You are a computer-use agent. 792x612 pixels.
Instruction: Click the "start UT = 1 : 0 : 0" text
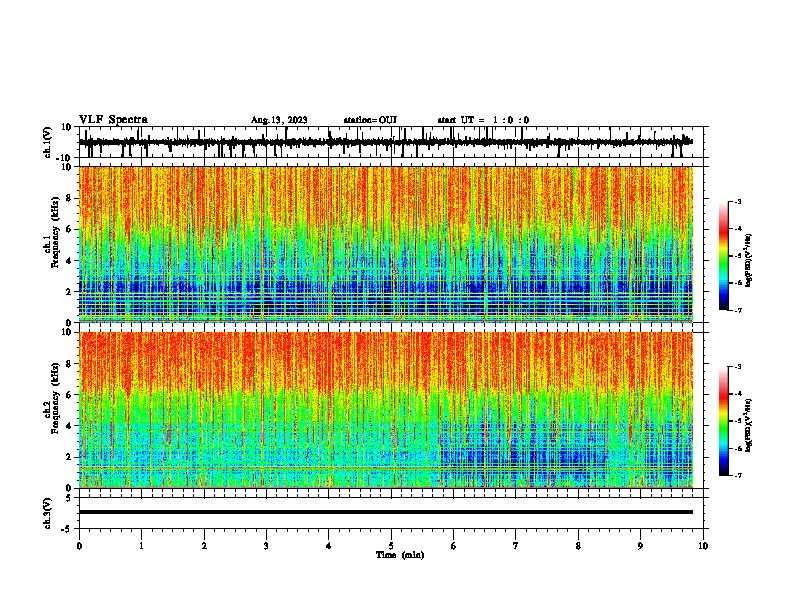pos(483,120)
